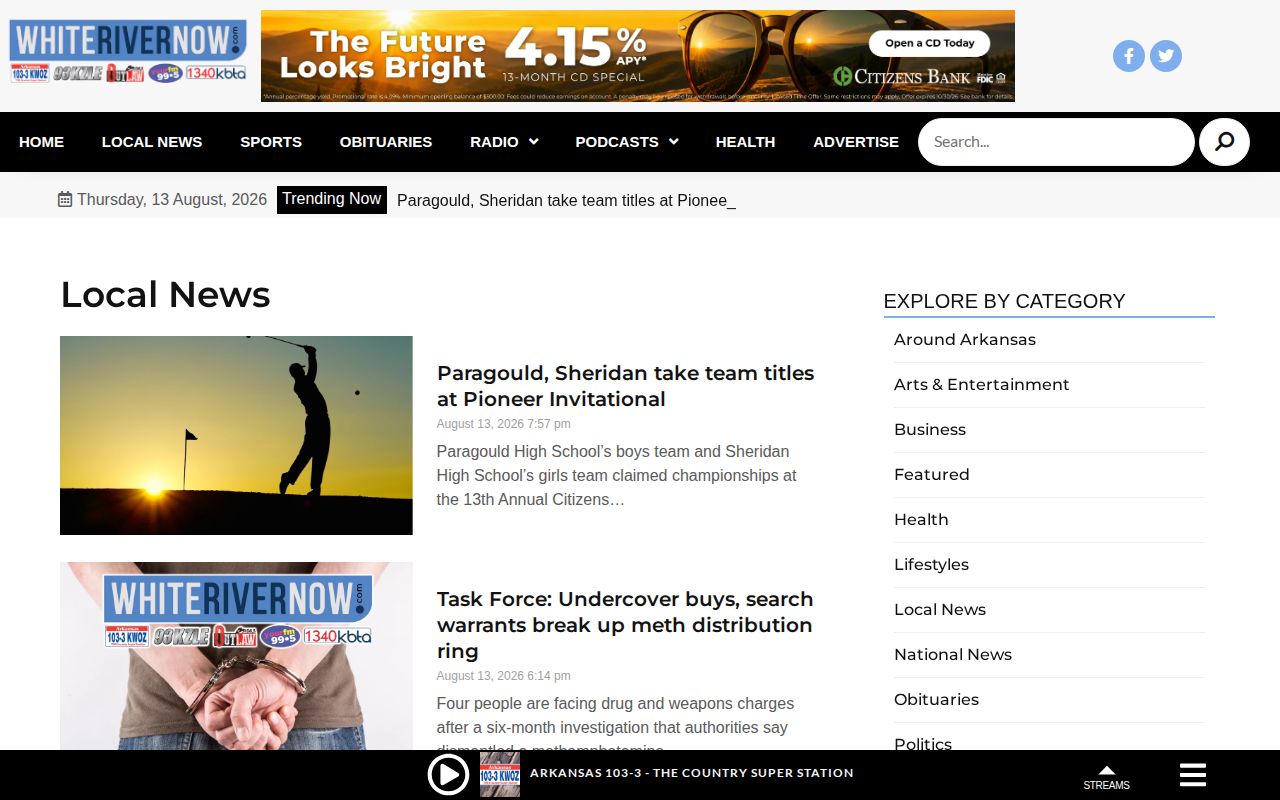Open the Citizens Bank CD banner ad
Image resolution: width=1280 pixels, height=800 pixels.
click(x=638, y=56)
